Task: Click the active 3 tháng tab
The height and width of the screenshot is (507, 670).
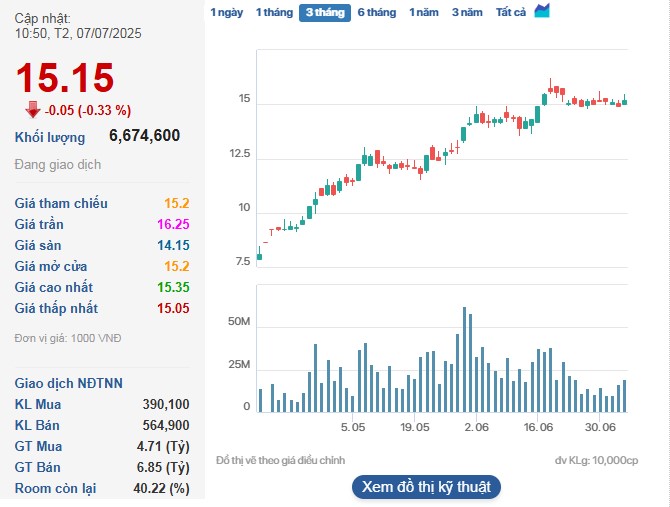Action: tap(324, 13)
